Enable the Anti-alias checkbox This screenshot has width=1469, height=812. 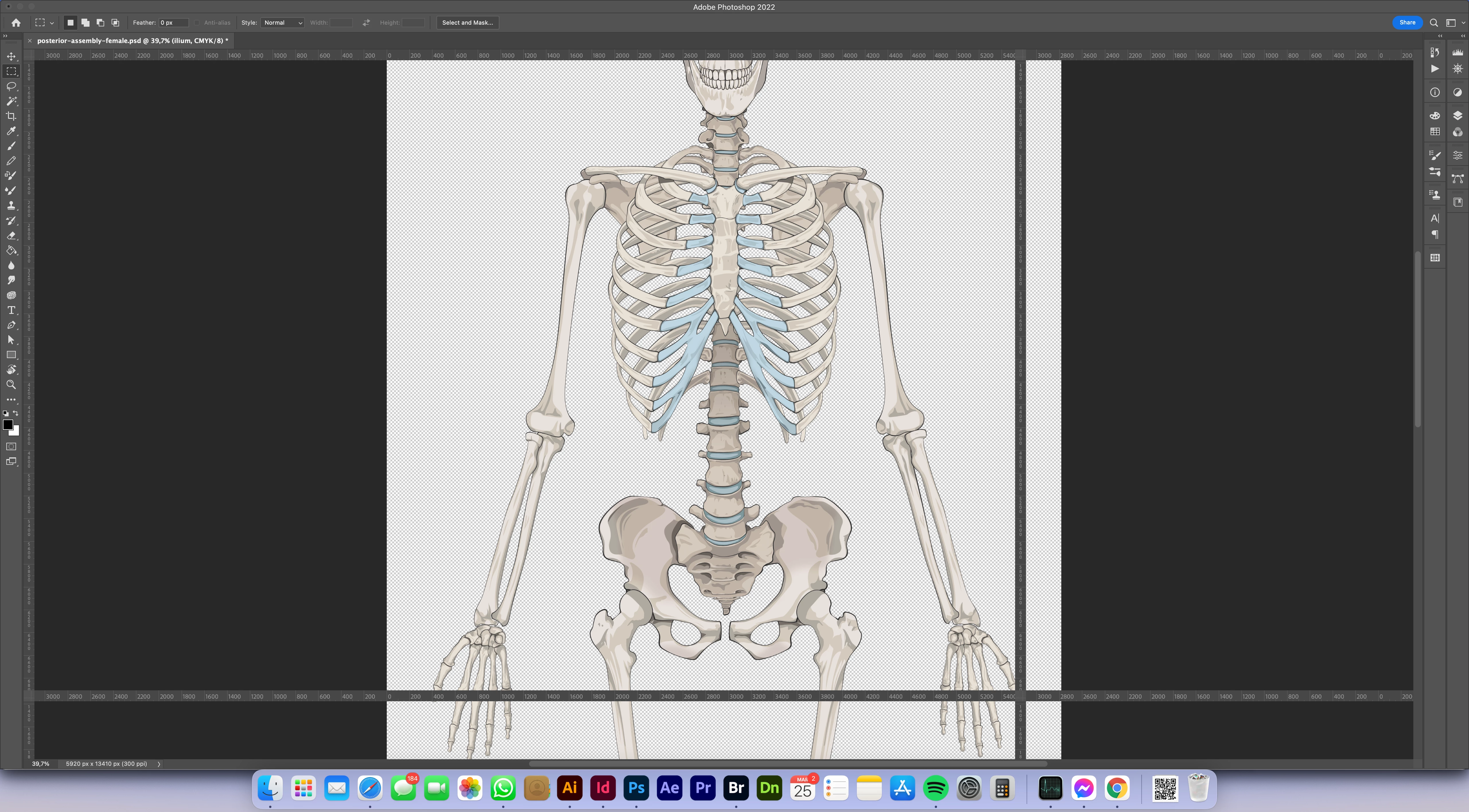point(197,23)
